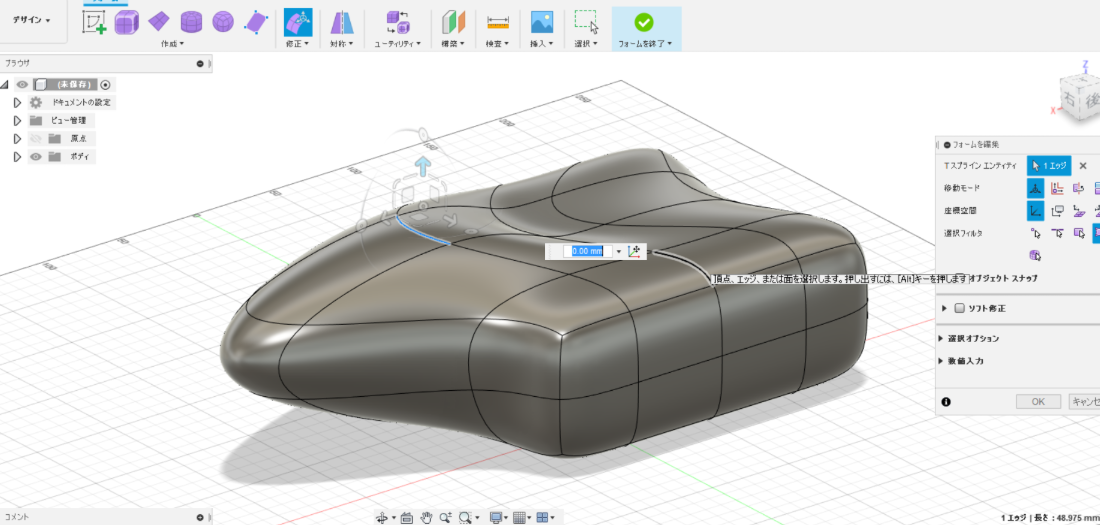Toggle visibility of ボディ folder
The image size is (1100, 531).
(35, 157)
